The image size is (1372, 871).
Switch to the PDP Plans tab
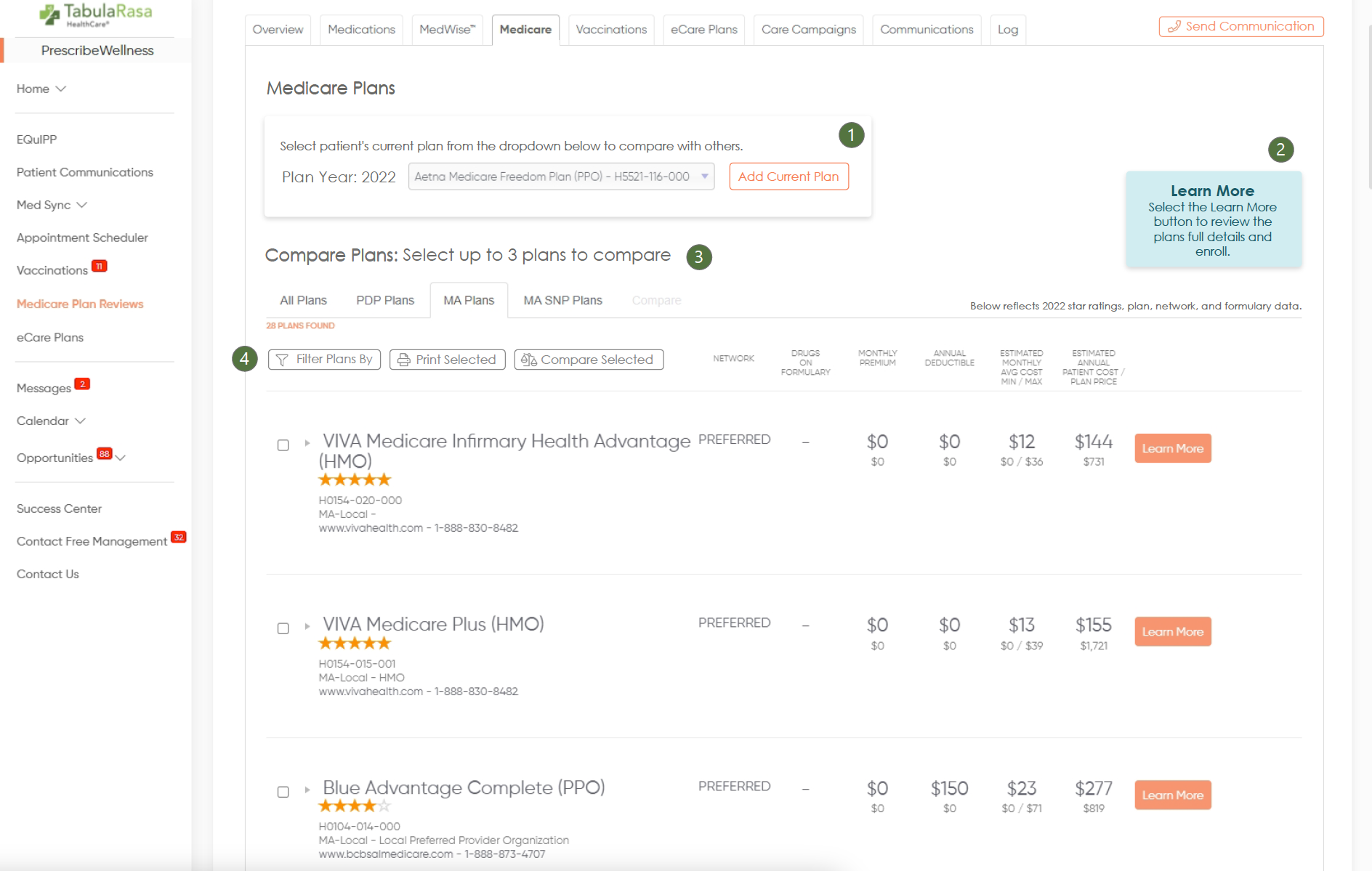[x=385, y=301]
